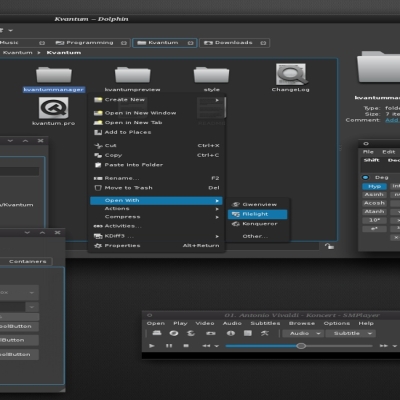
Task: Click Open in New Tab
Action: coord(157,123)
